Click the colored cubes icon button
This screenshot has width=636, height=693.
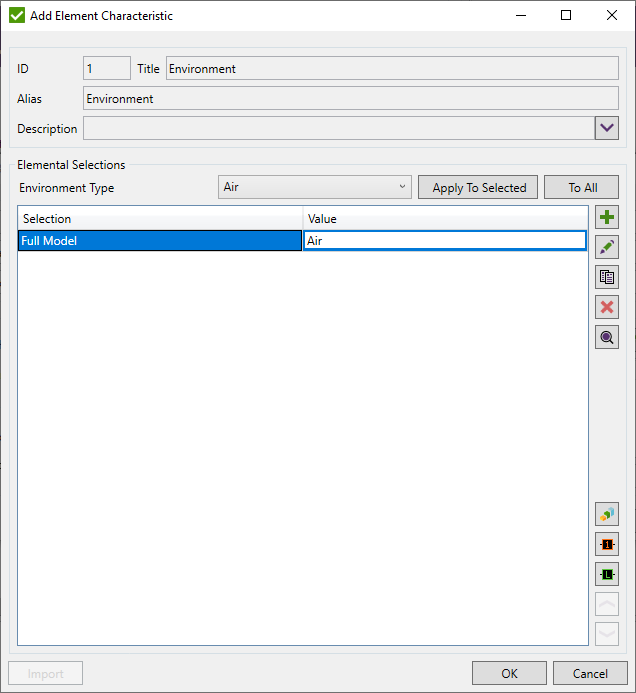coord(606,515)
